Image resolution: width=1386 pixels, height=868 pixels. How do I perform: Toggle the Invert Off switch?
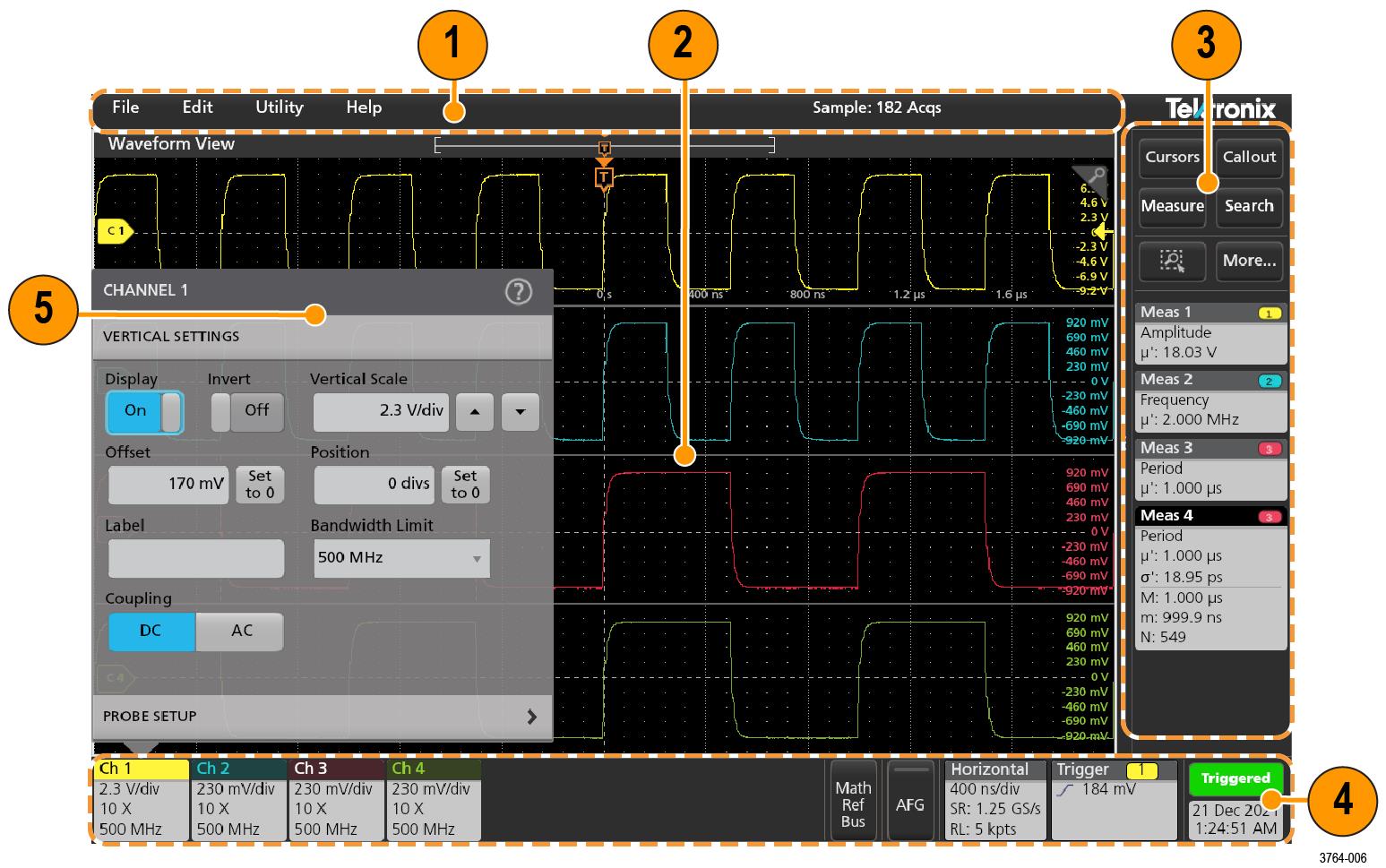click(246, 411)
